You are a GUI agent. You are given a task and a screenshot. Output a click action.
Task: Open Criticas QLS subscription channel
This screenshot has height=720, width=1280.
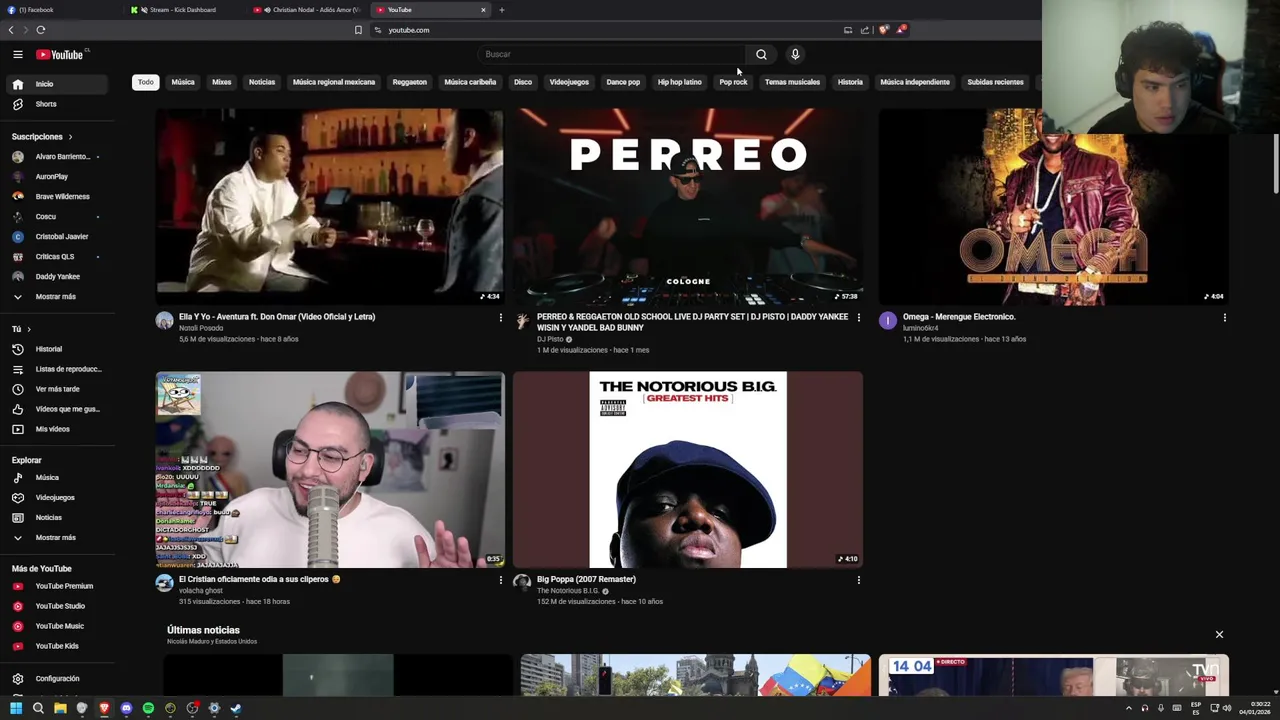[x=57, y=257]
